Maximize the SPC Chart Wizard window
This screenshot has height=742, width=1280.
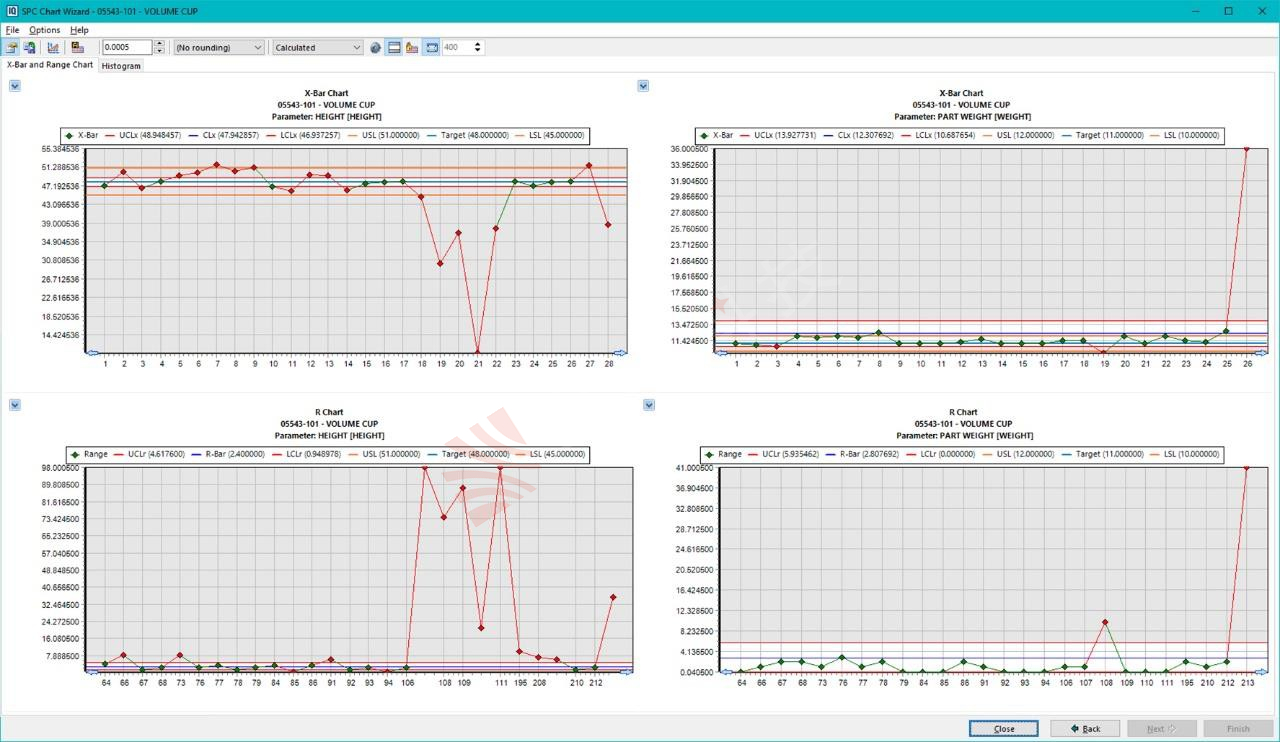pos(1228,11)
